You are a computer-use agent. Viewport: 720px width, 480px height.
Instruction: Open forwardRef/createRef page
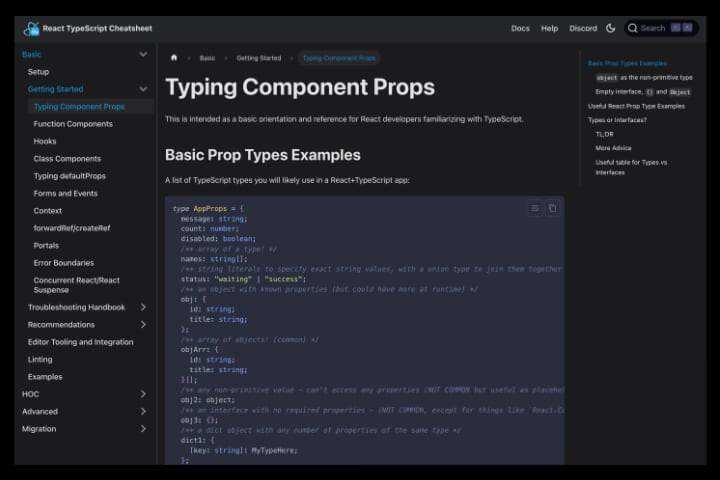[x=72, y=228]
